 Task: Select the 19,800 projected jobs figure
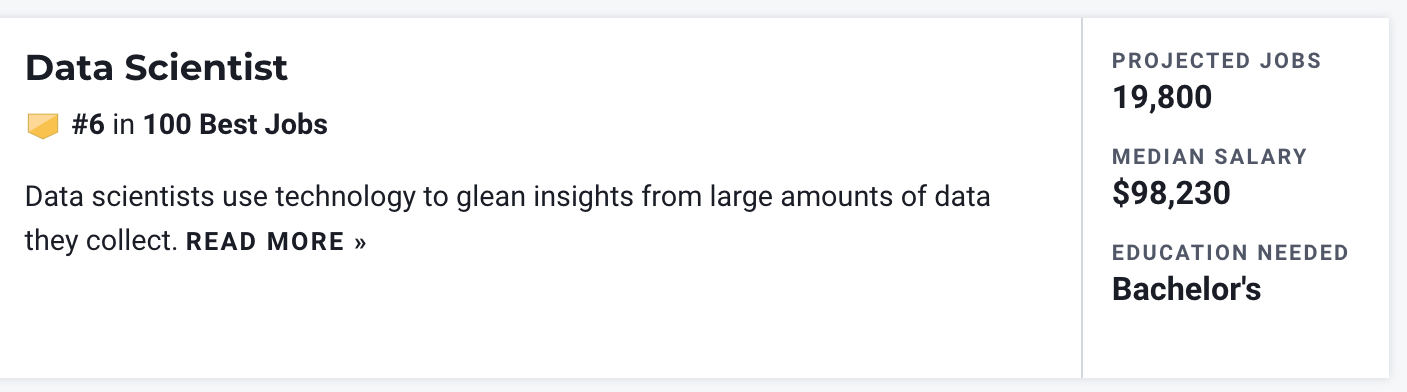click(x=1162, y=97)
